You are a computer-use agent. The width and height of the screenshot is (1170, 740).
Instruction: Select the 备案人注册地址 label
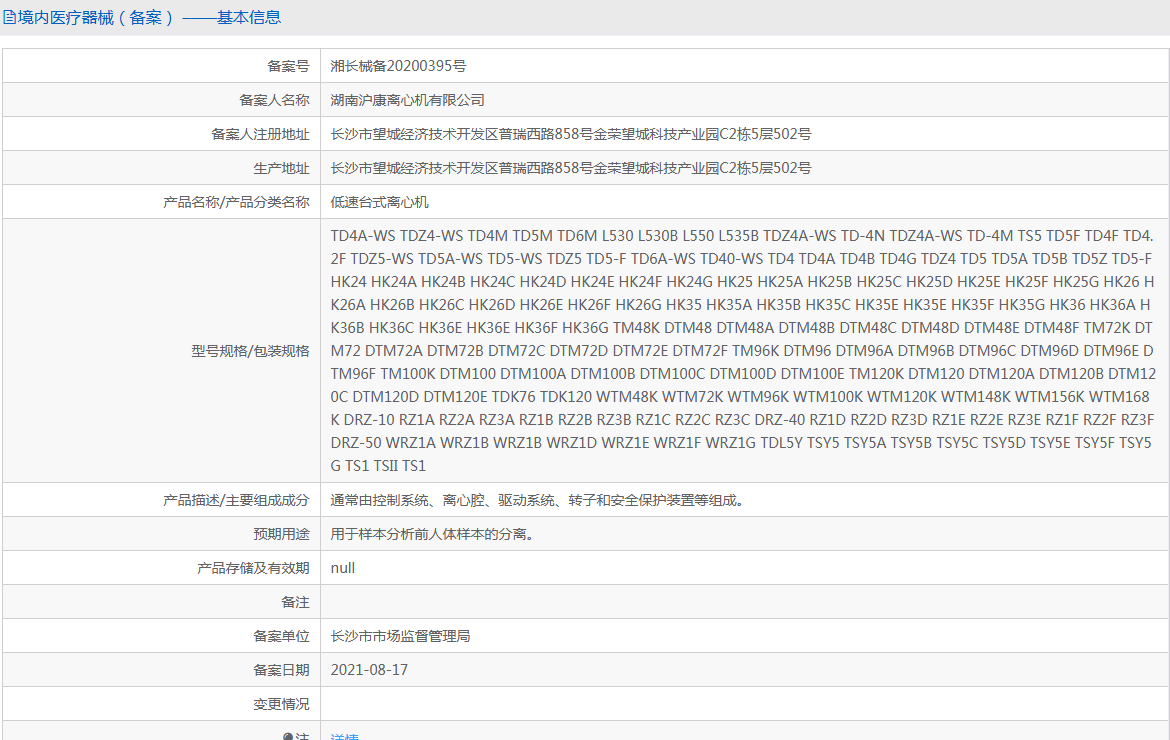260,134
